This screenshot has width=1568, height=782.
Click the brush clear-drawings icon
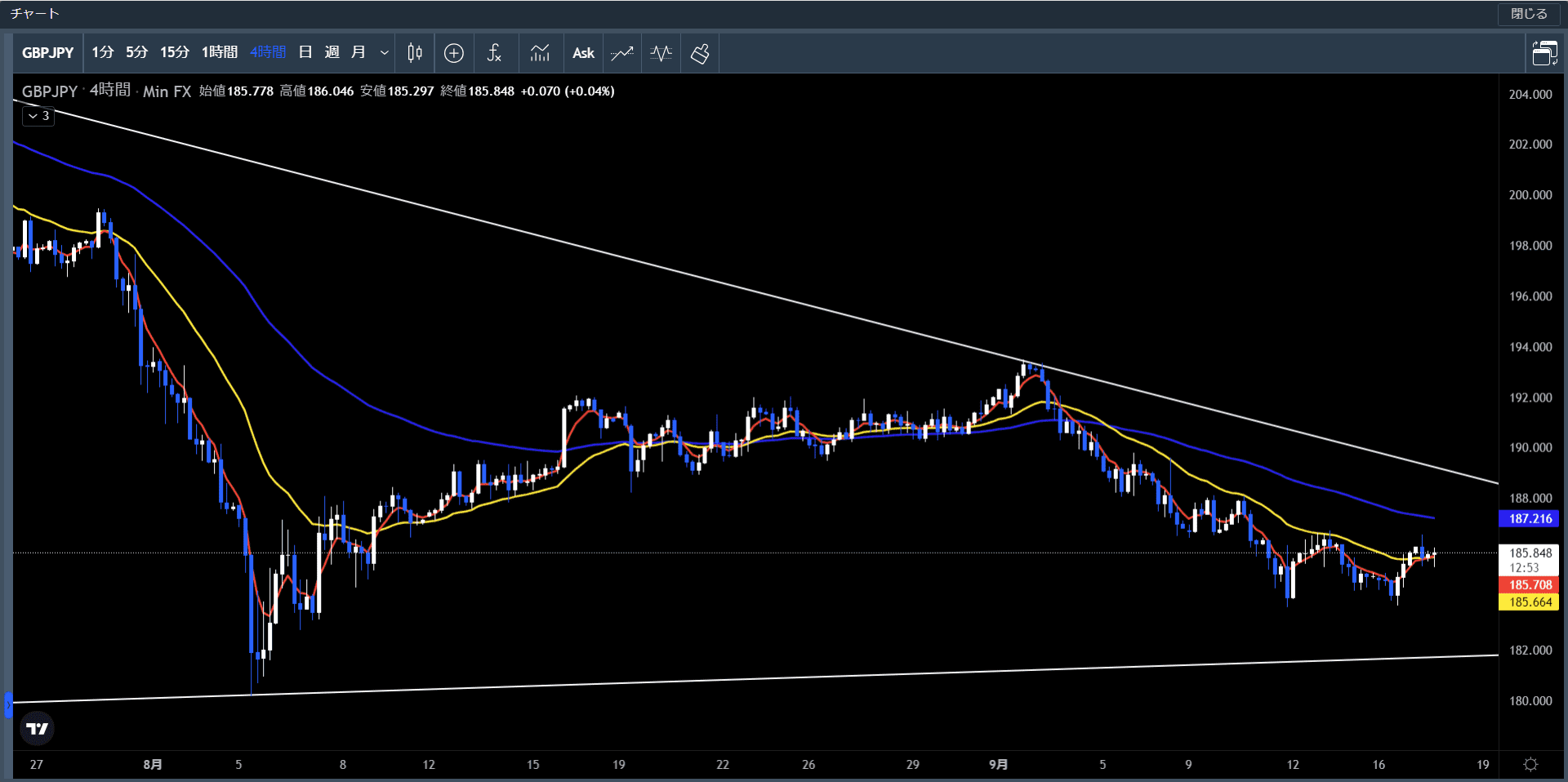(700, 53)
